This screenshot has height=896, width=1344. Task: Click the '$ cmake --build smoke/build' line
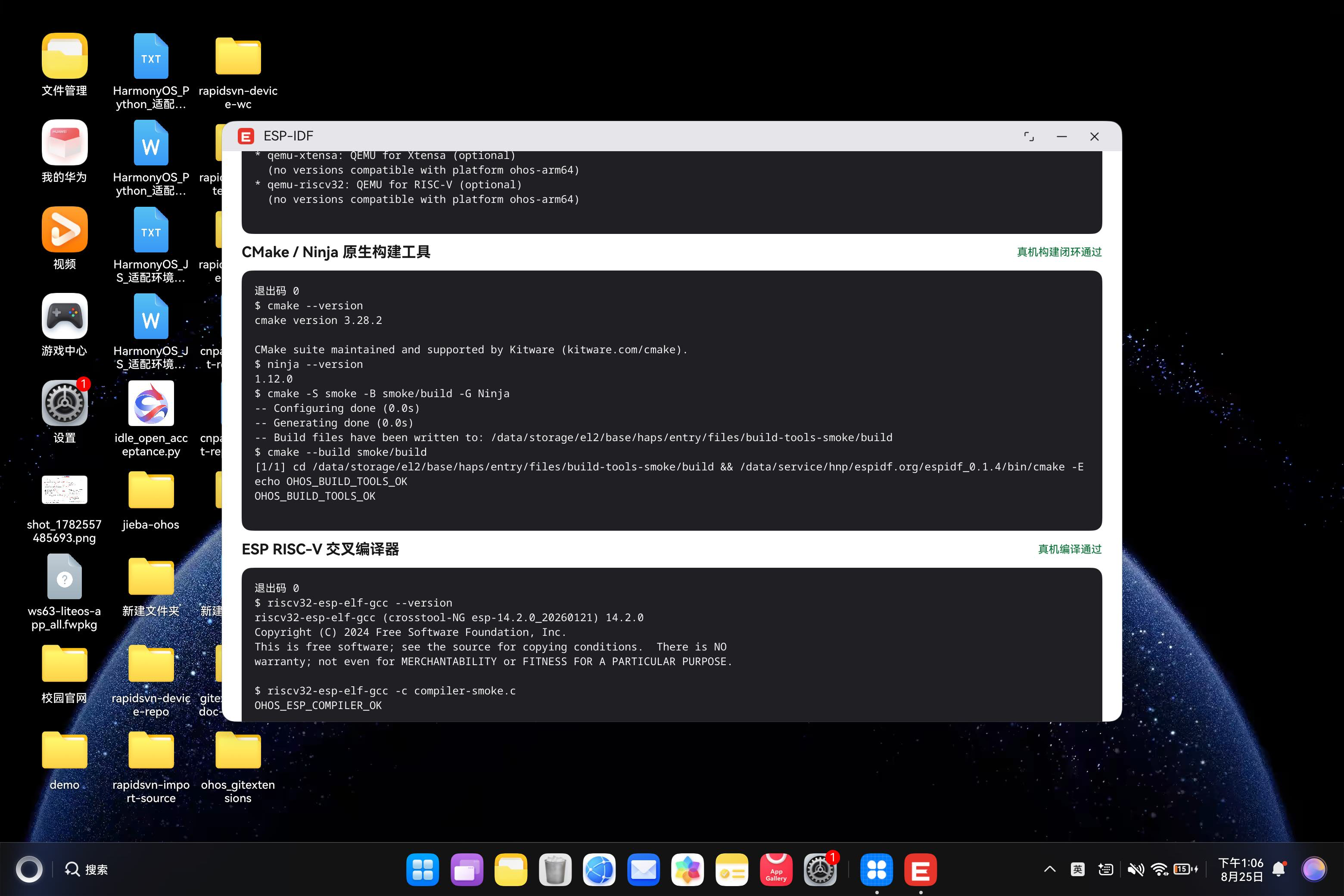tap(341, 452)
